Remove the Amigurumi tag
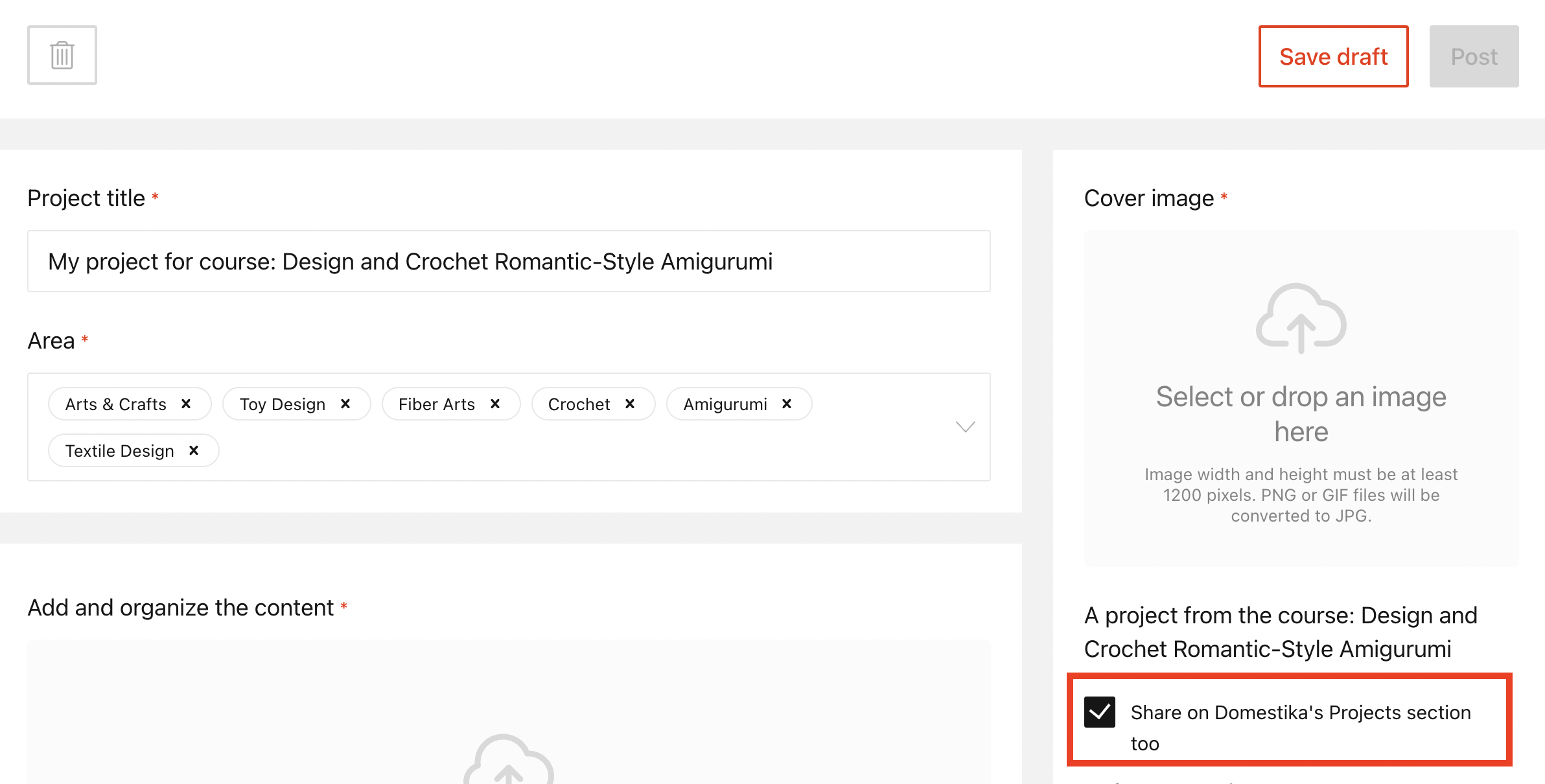Viewport: 1545px width, 784px height. pyautogui.click(x=787, y=404)
